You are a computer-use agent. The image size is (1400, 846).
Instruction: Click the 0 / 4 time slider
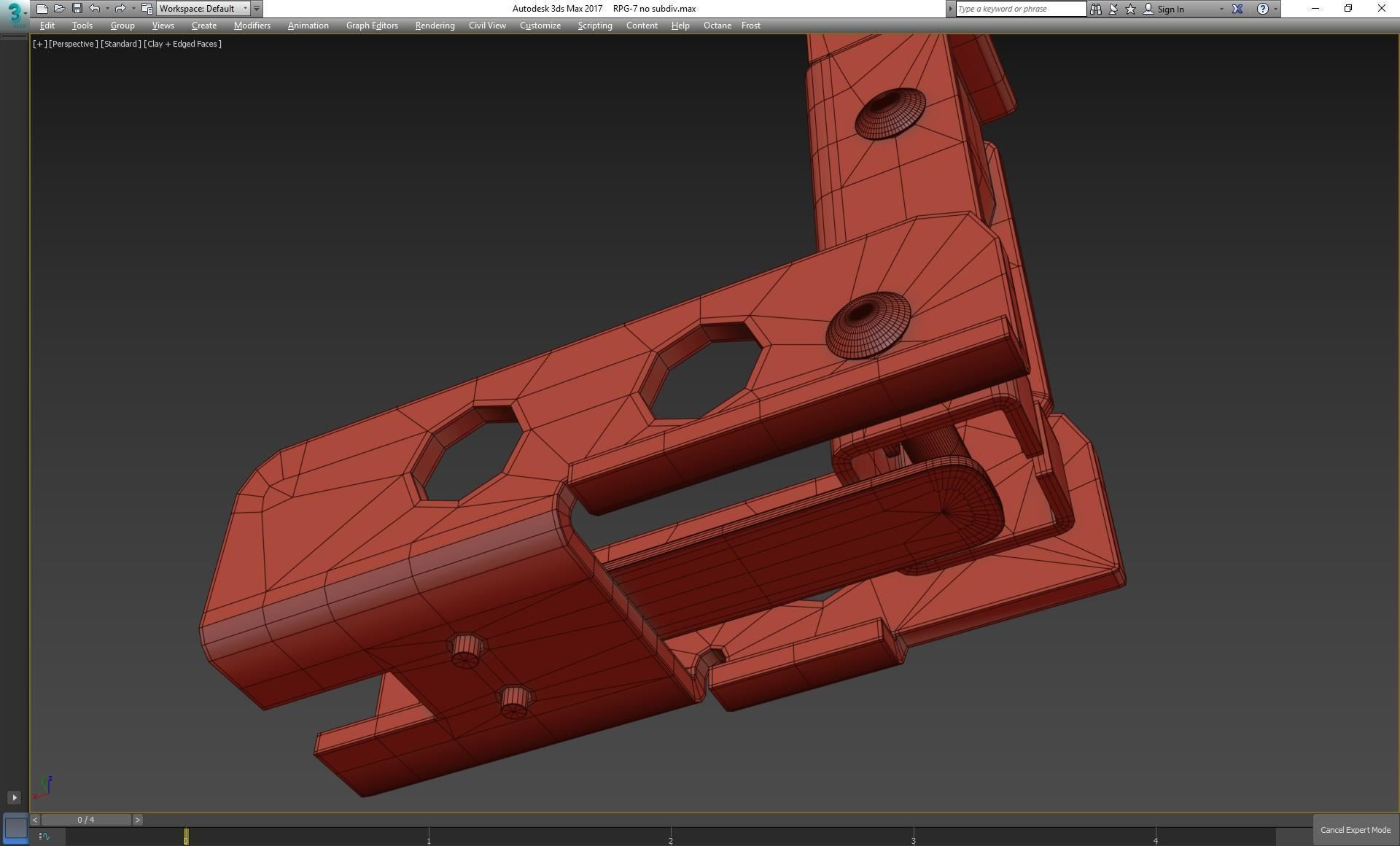tap(86, 820)
